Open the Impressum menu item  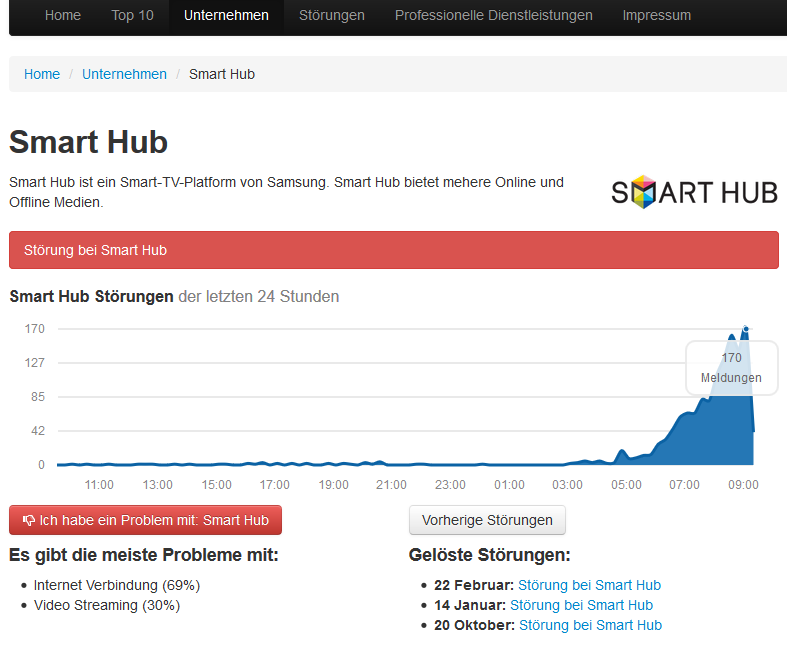click(x=657, y=16)
